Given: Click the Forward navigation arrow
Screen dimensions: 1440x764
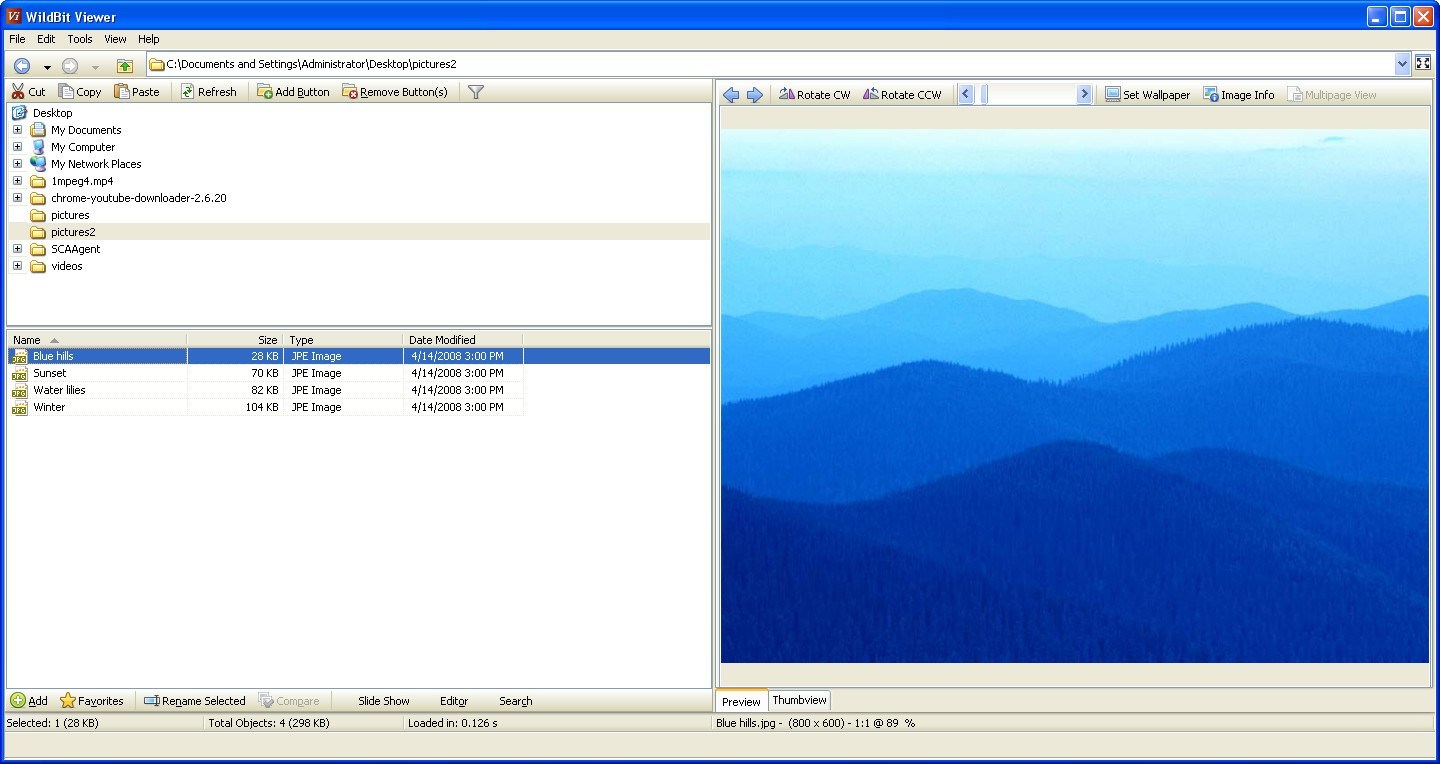Looking at the screenshot, I should click(x=70, y=66).
